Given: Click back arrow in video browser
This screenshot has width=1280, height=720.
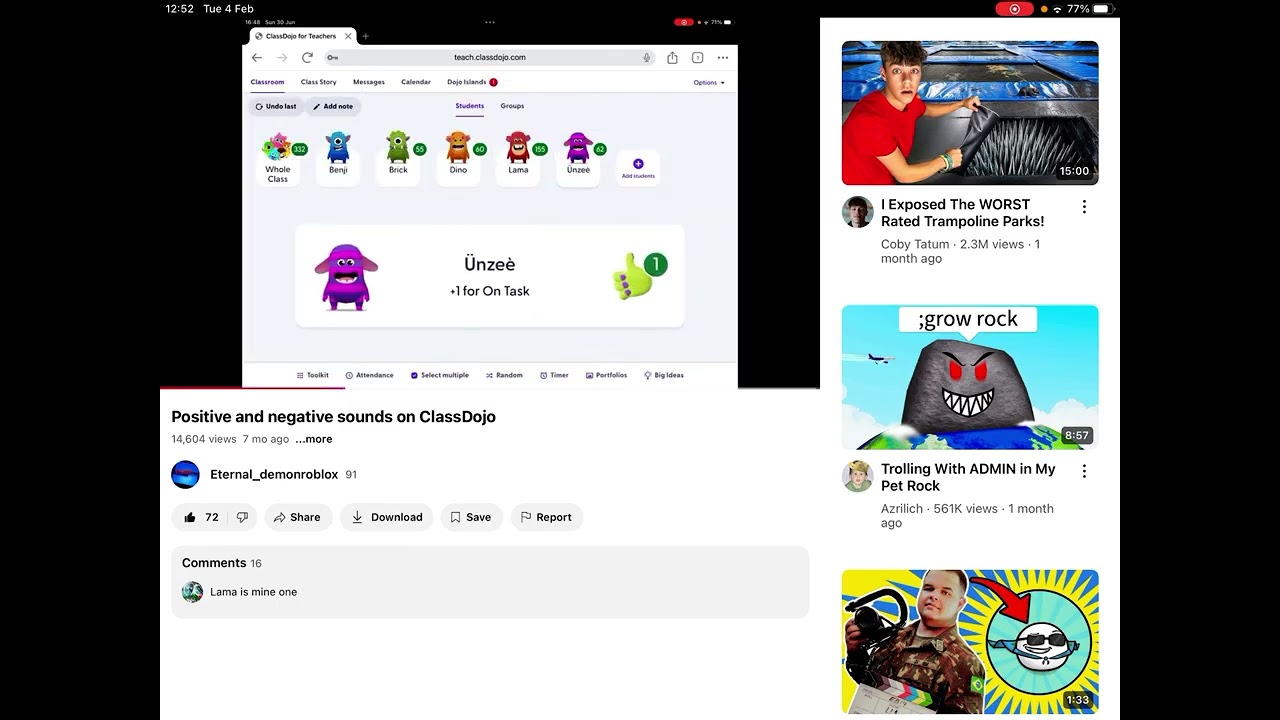Looking at the screenshot, I should pyautogui.click(x=257, y=57).
